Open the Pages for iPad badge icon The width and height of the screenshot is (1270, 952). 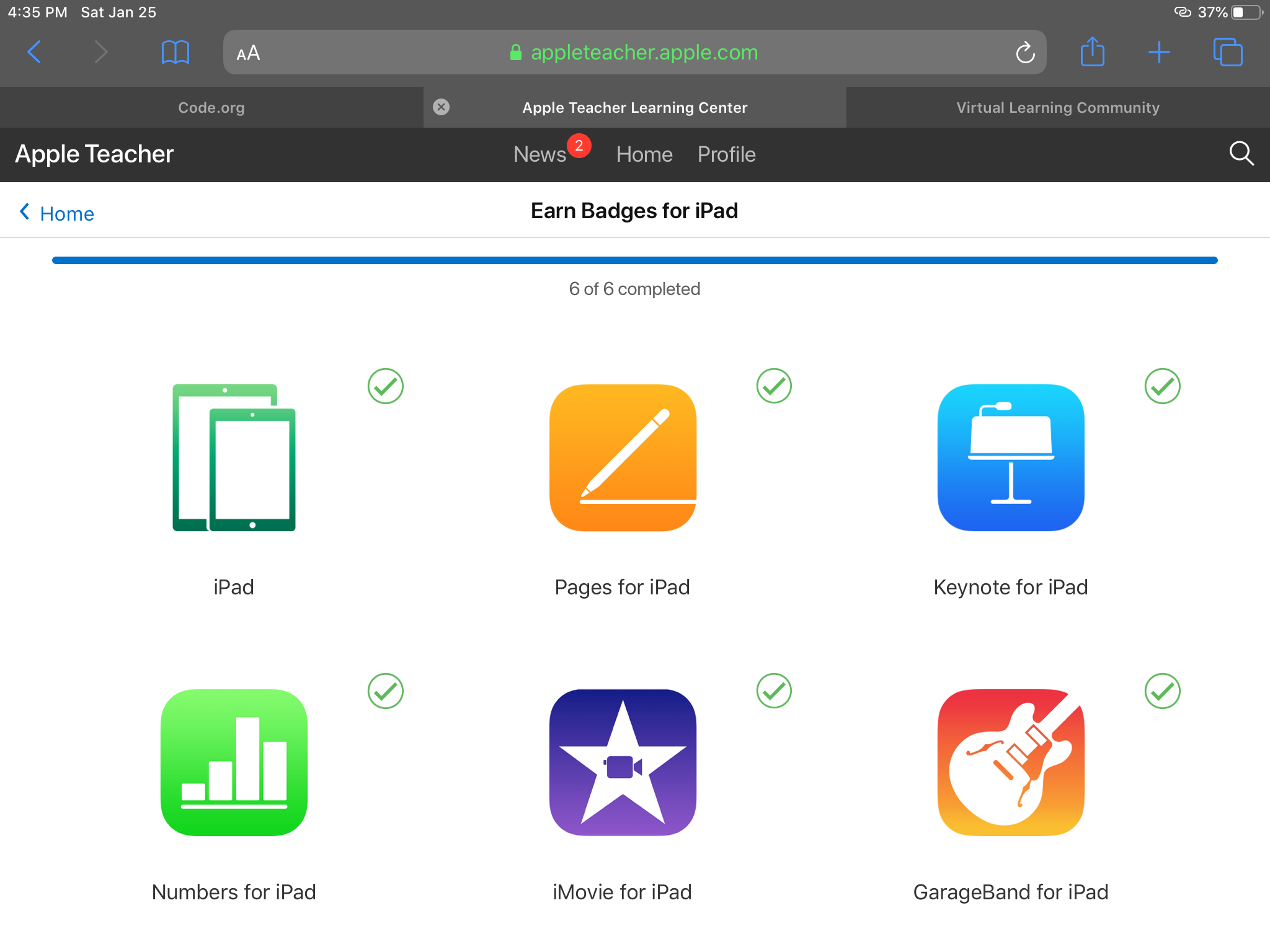623,457
